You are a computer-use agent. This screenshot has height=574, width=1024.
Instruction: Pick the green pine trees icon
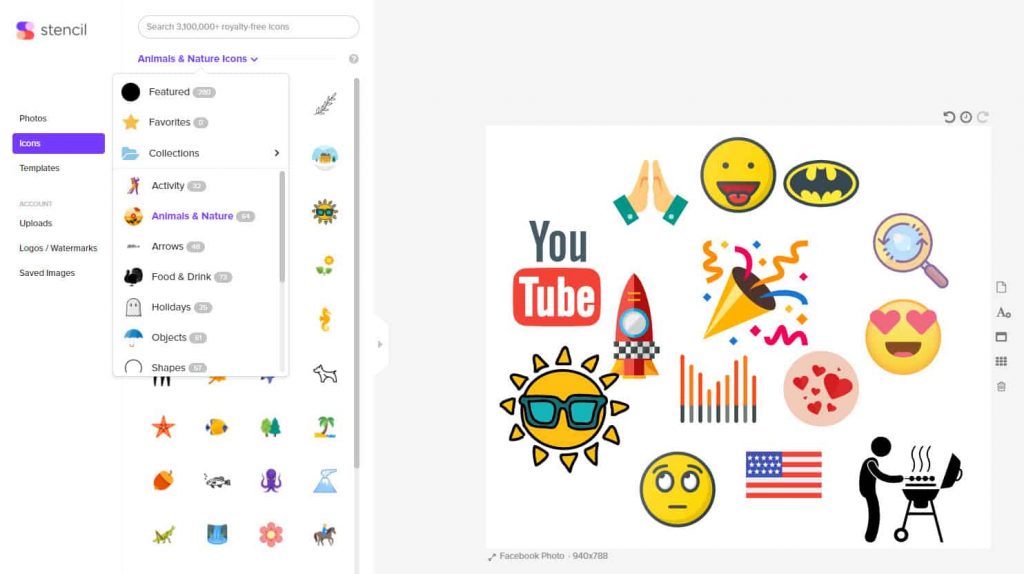point(270,427)
